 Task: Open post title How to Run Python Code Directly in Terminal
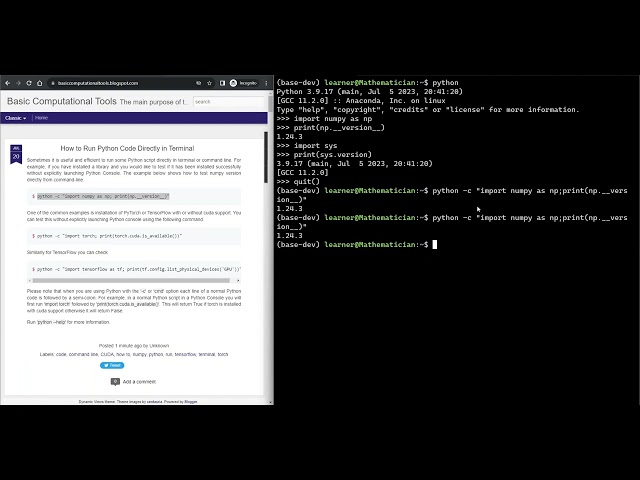click(127, 149)
